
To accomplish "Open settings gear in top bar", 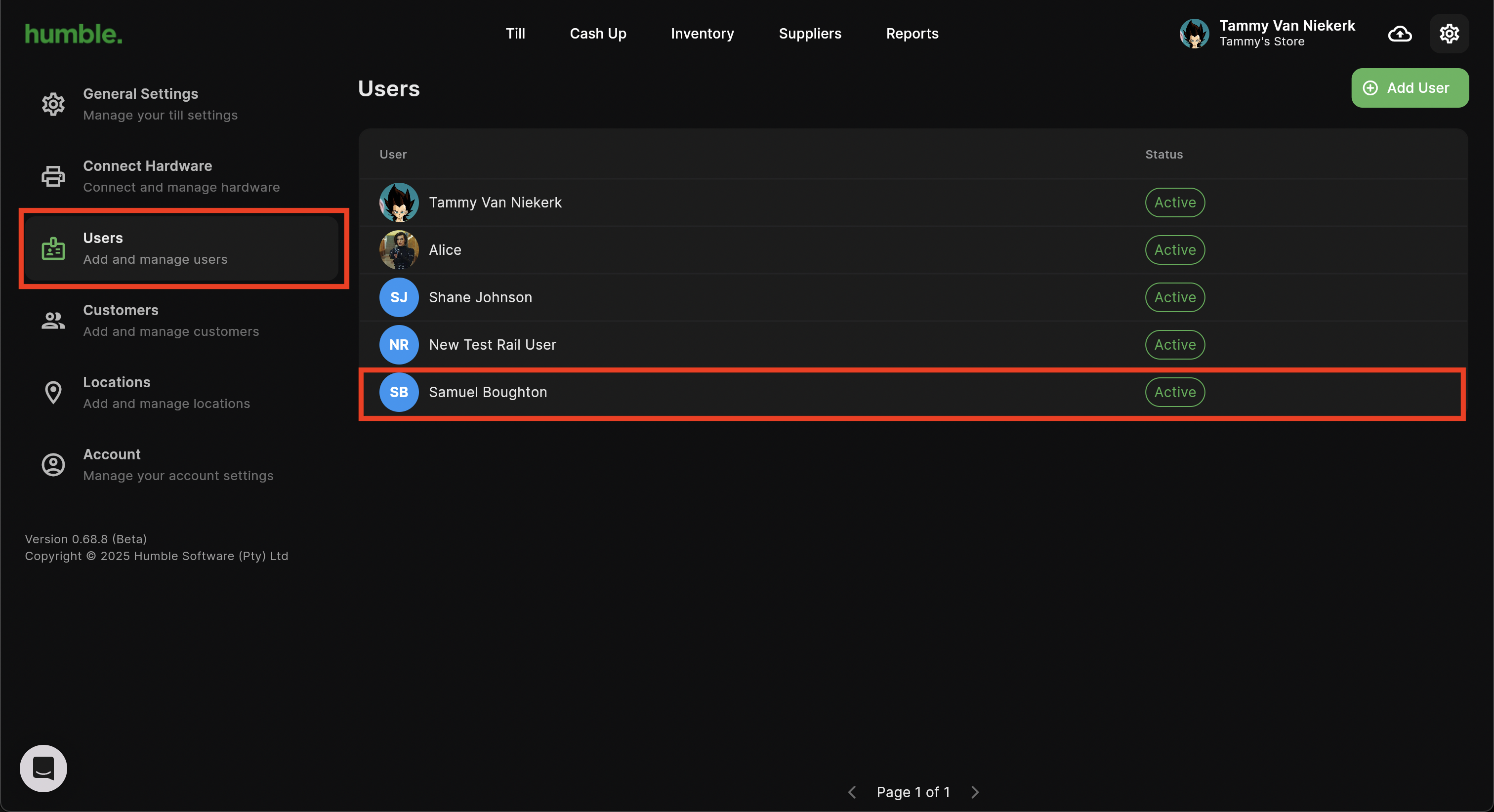I will click(1449, 34).
